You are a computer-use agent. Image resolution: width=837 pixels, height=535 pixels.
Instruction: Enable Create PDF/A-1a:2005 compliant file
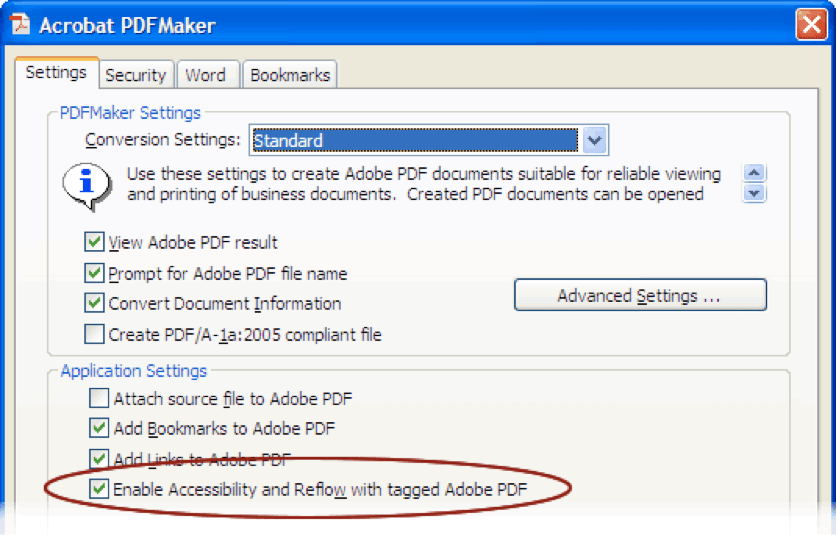coord(95,334)
